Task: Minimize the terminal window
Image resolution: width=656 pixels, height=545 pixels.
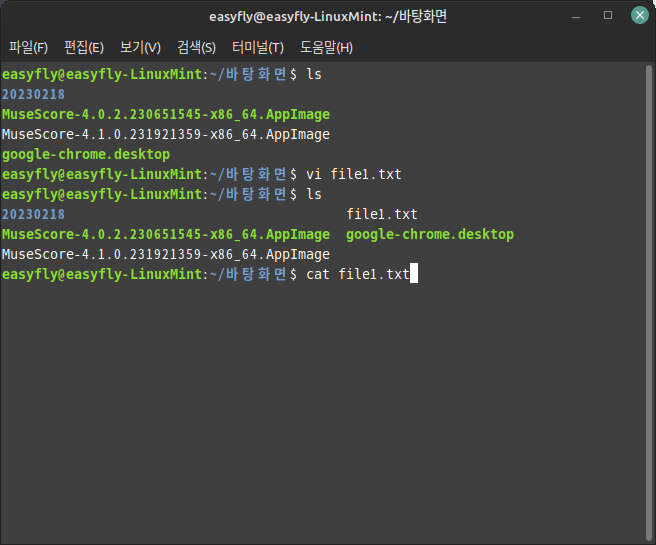Action: (576, 17)
